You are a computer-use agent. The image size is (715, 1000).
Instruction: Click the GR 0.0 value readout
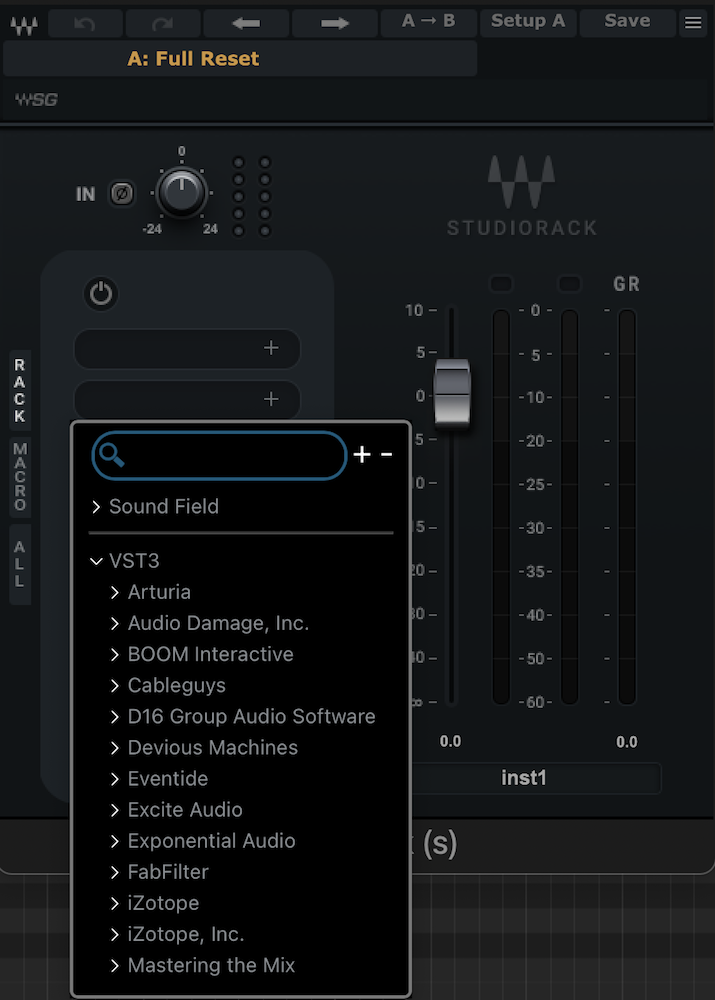point(627,742)
